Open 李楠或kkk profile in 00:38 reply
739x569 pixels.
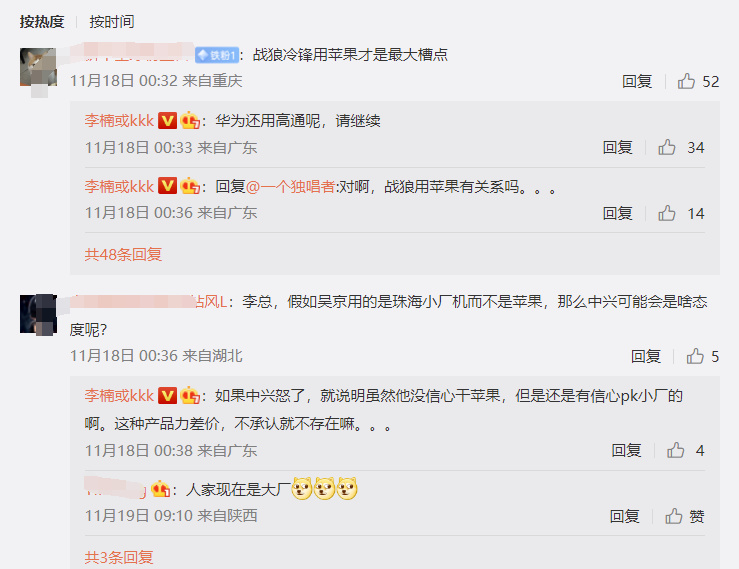pyautogui.click(x=119, y=395)
